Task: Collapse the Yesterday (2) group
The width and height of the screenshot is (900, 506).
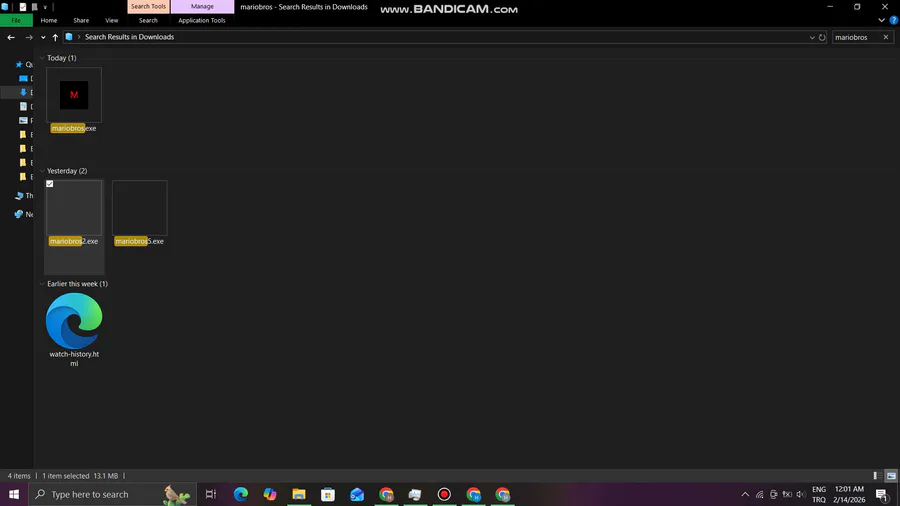Action: pyautogui.click(x=42, y=171)
